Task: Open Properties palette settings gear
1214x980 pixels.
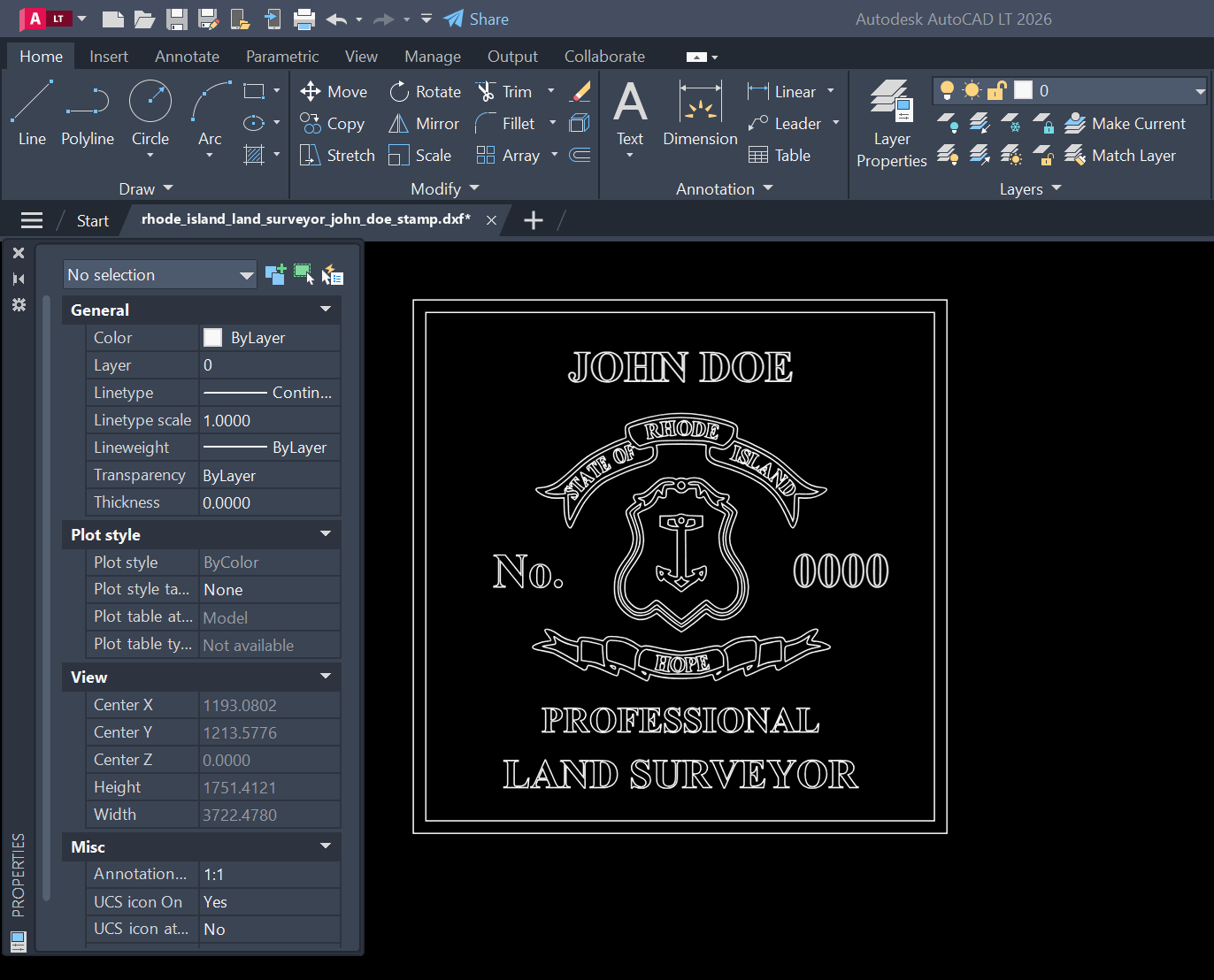Action: (19, 304)
